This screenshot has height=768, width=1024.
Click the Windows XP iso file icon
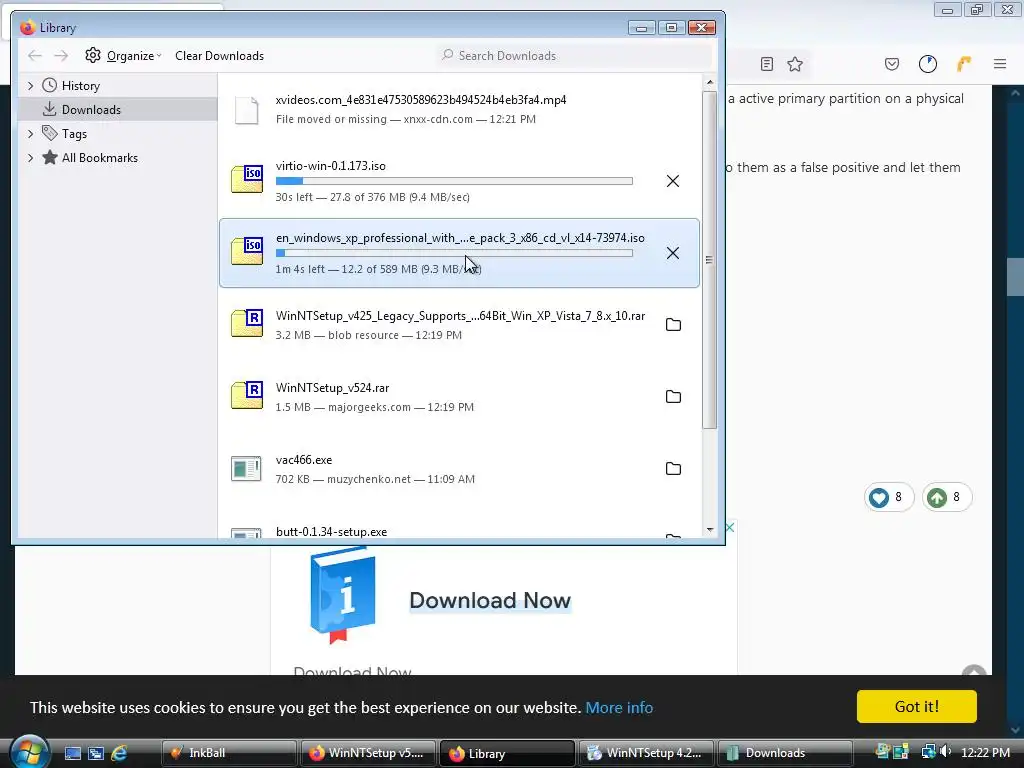pos(247,251)
